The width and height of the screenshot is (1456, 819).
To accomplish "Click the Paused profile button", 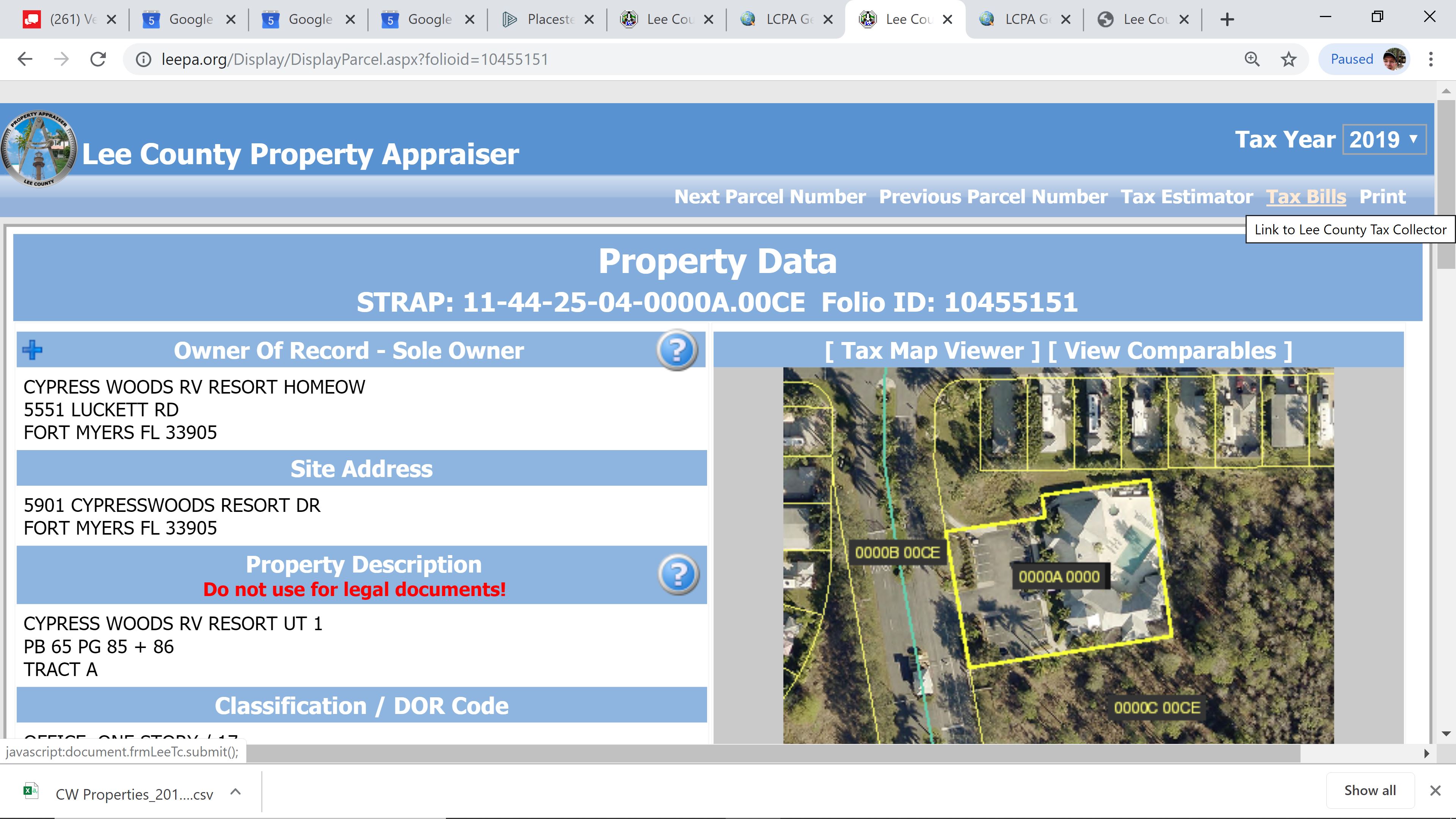I will (1365, 60).
